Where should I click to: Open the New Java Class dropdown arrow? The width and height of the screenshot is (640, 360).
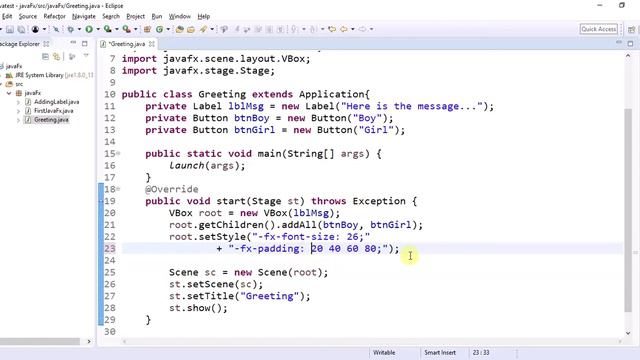[168, 29]
